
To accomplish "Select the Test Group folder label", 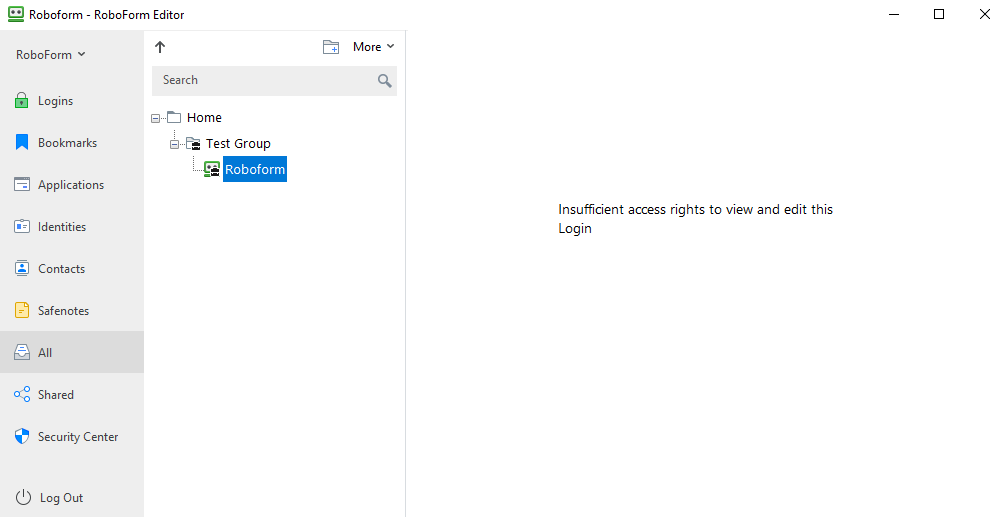I will [238, 143].
